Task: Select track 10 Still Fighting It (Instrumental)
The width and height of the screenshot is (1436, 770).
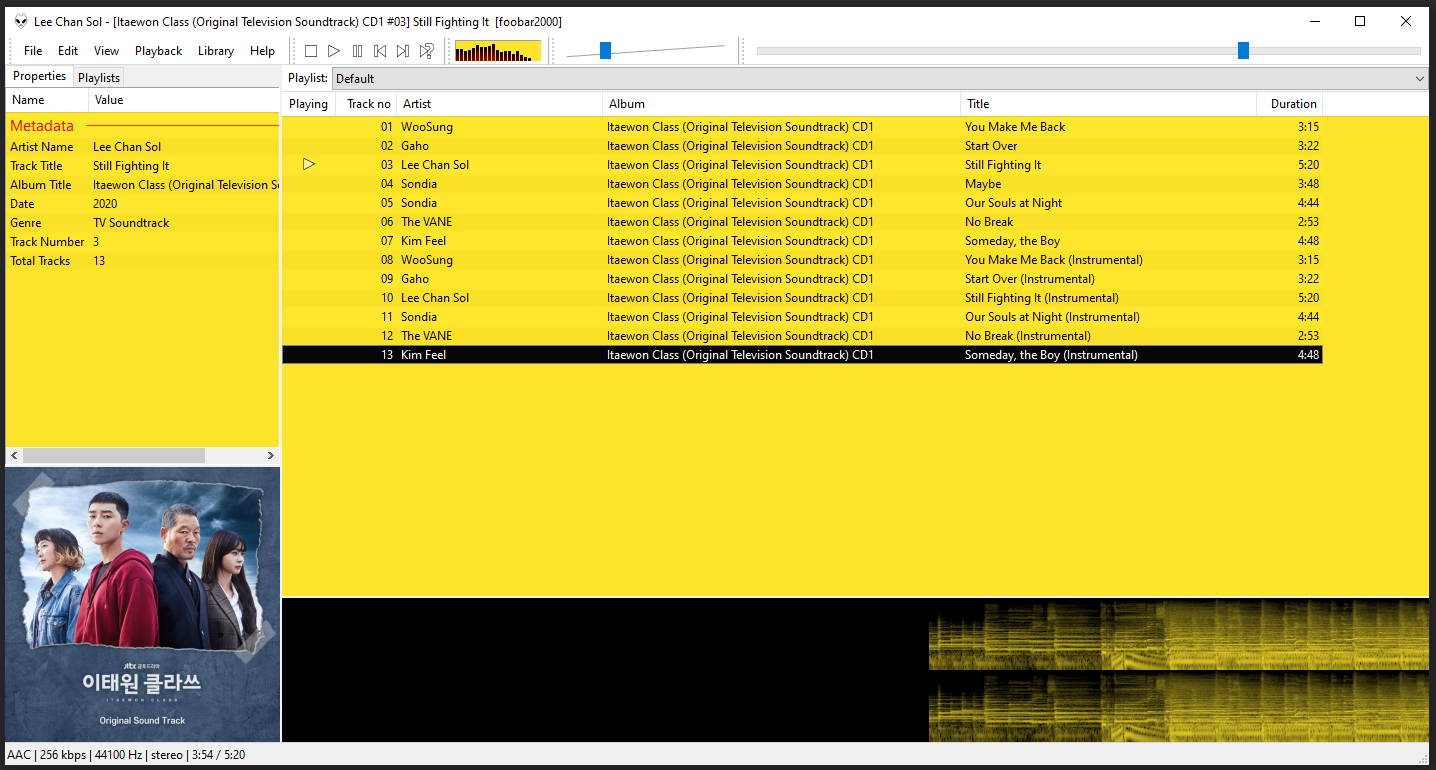Action: (802, 298)
